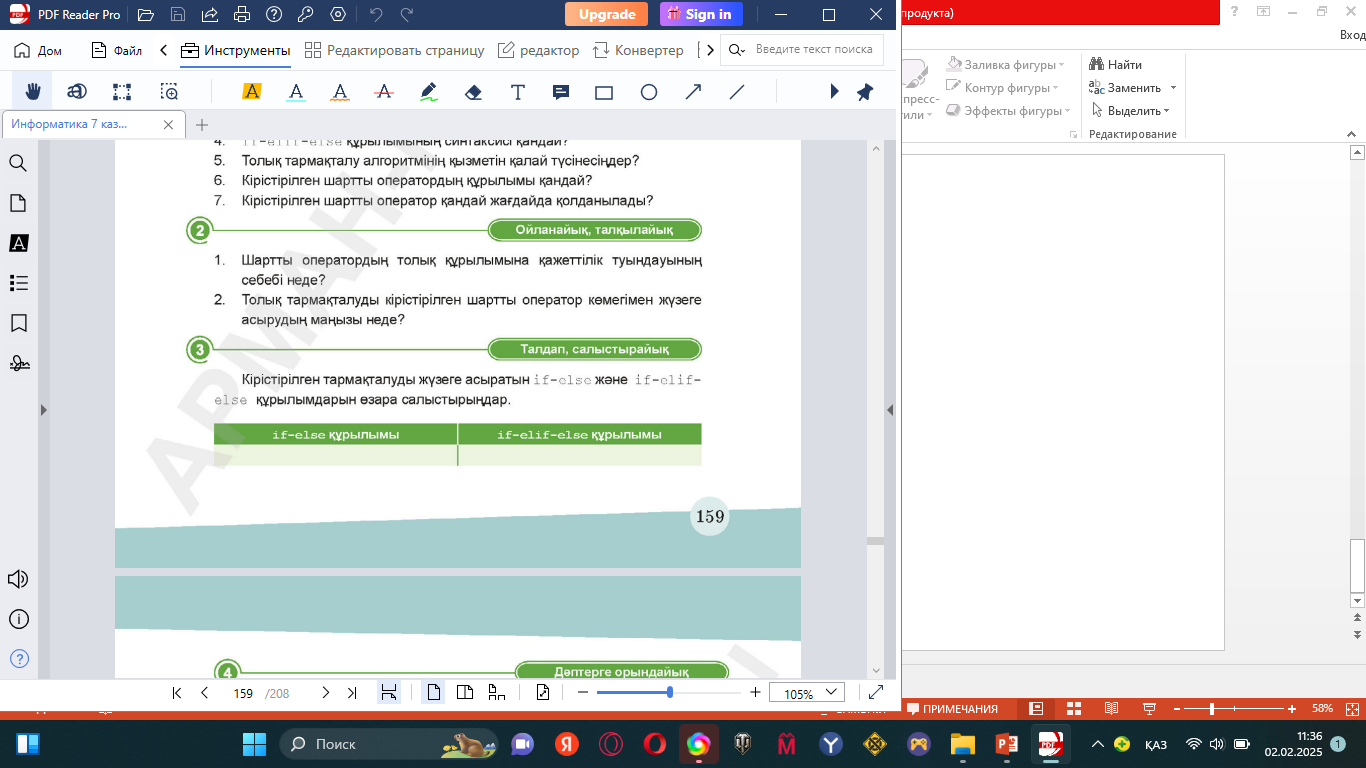The image size is (1366, 768).
Task: Expand the right side panel
Action: click(890, 410)
